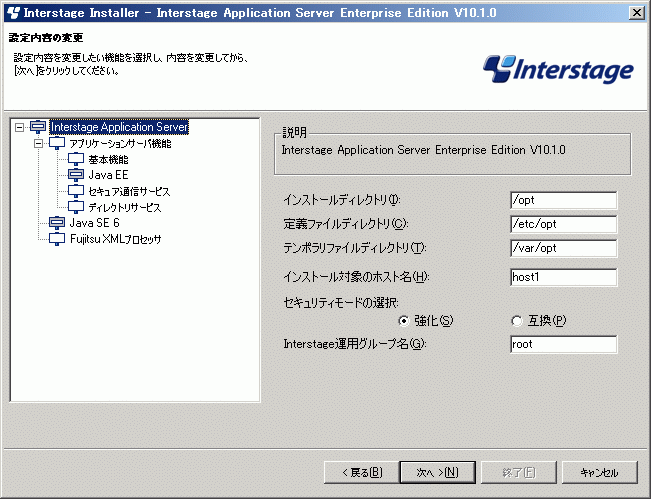Screen dimensions: 651x499
Task: Click the Interstage運用グループ名 field containing root
Action: (563, 344)
